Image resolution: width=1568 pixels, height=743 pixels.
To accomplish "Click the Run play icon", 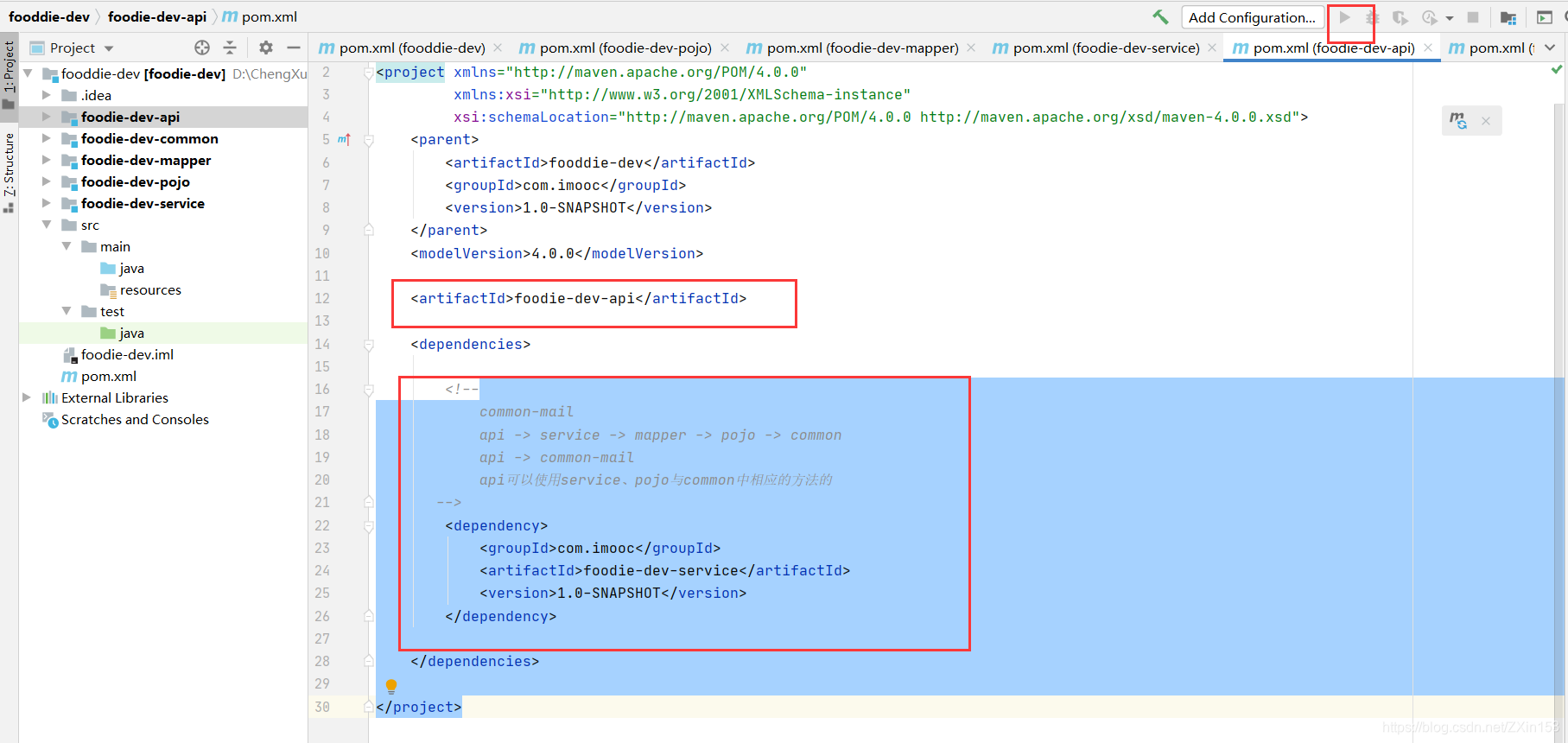I will point(1345,17).
